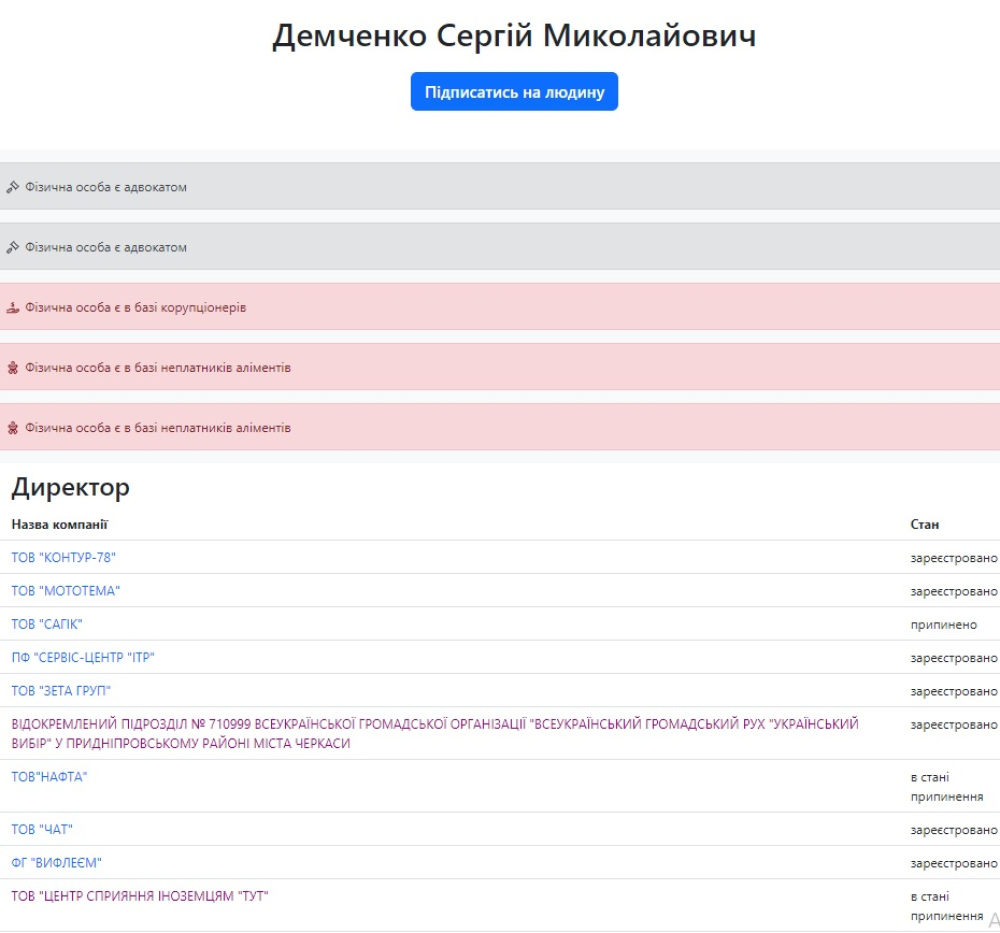
Task: Open the ТОВ "ЧАТ" company link
Action: pos(42,830)
